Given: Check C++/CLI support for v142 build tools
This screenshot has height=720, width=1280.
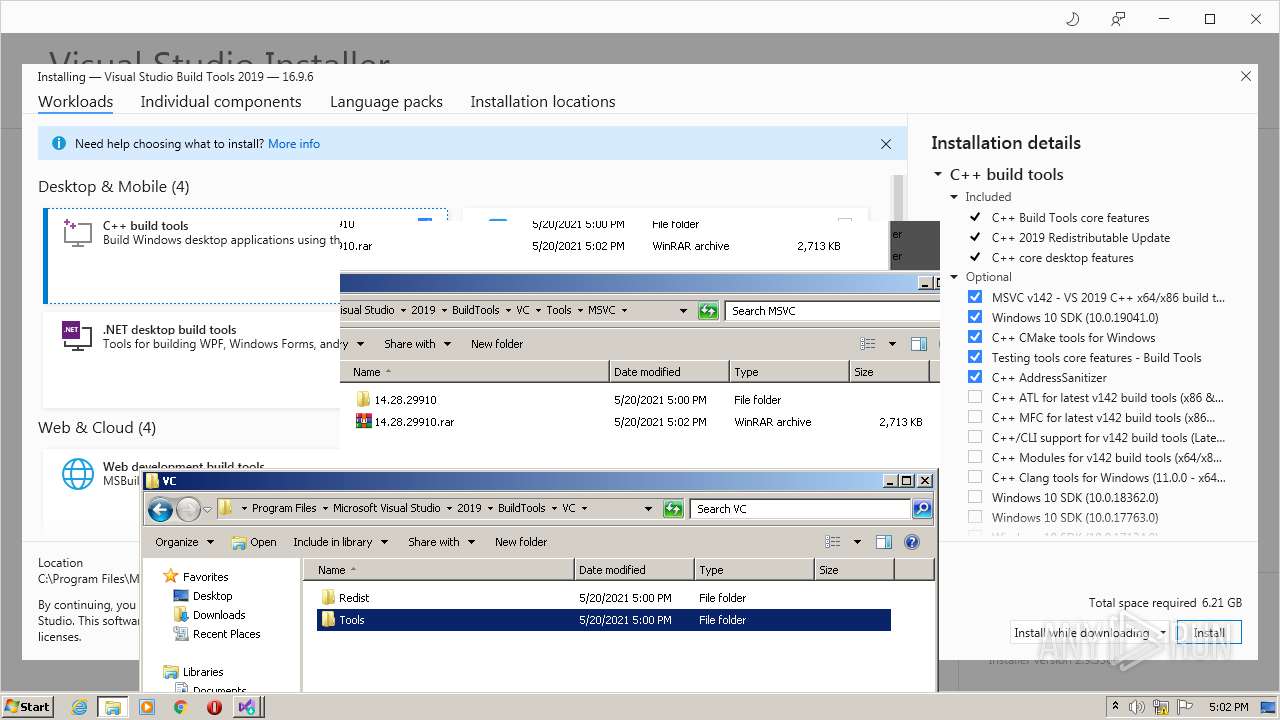Looking at the screenshot, I should (x=975, y=437).
